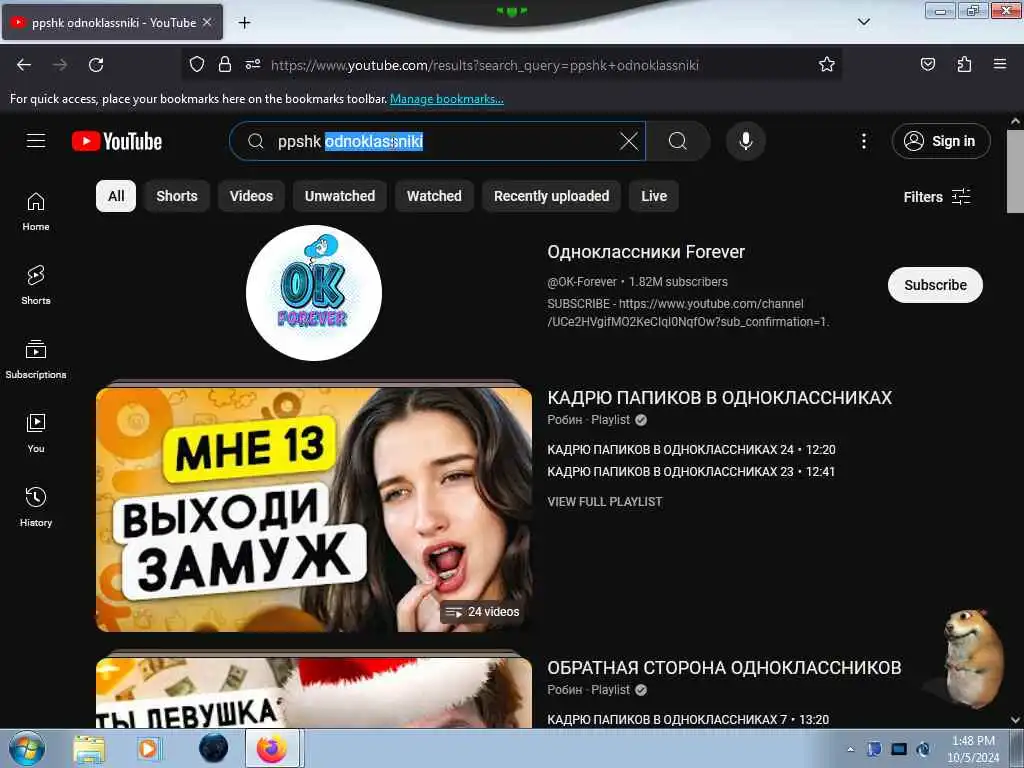1024x768 pixels.
Task: Run search with the magnifier button
Action: tap(678, 141)
